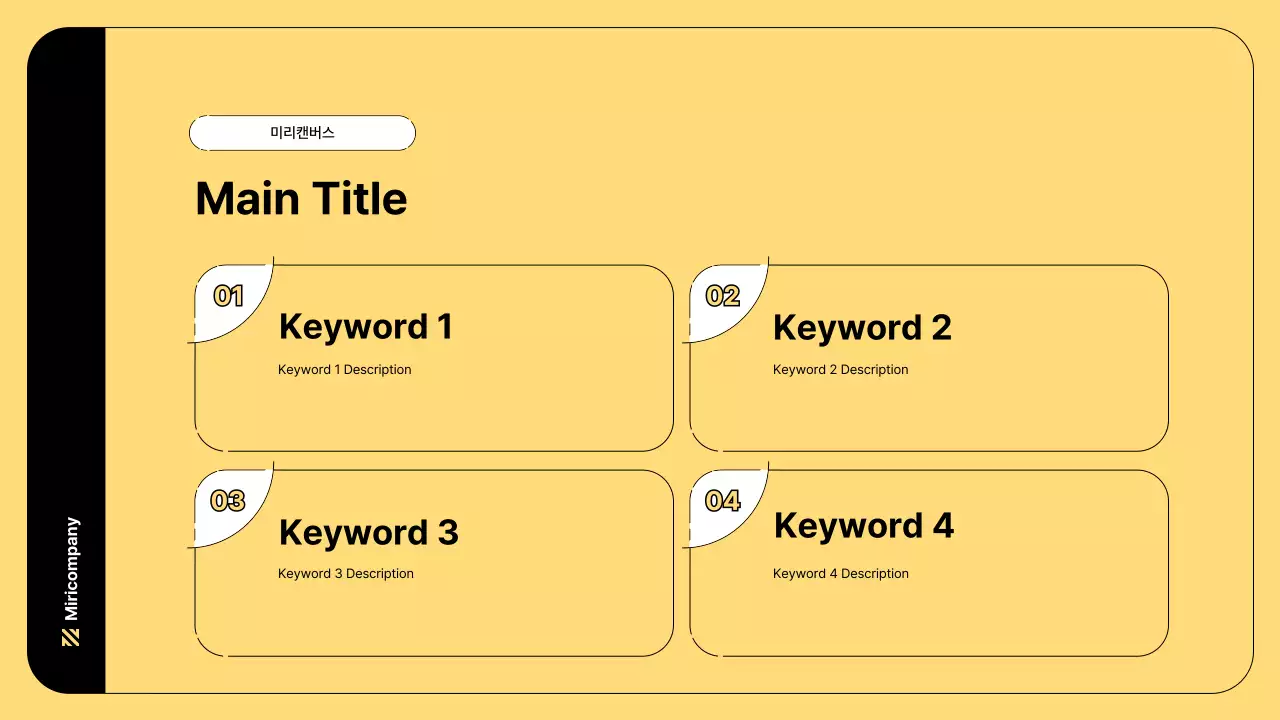The width and height of the screenshot is (1280, 720).
Task: Click the Miricompany logo icon
Action: click(x=70, y=637)
